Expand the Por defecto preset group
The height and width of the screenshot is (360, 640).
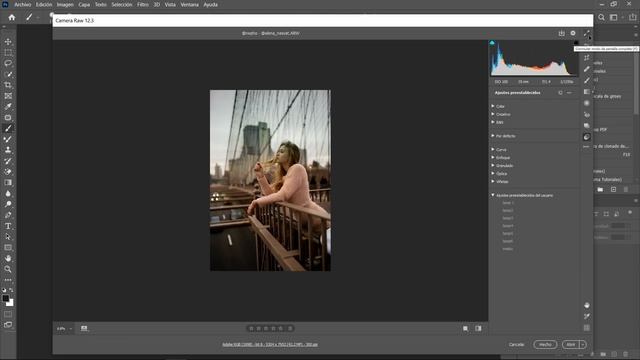(493, 136)
